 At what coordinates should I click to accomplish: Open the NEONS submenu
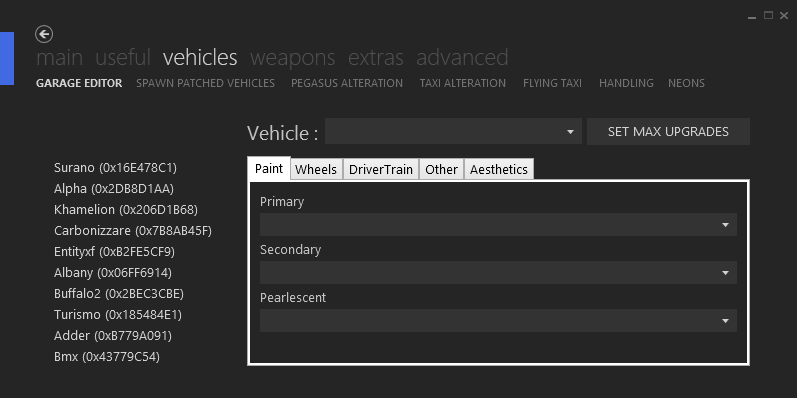pyautogui.click(x=686, y=83)
